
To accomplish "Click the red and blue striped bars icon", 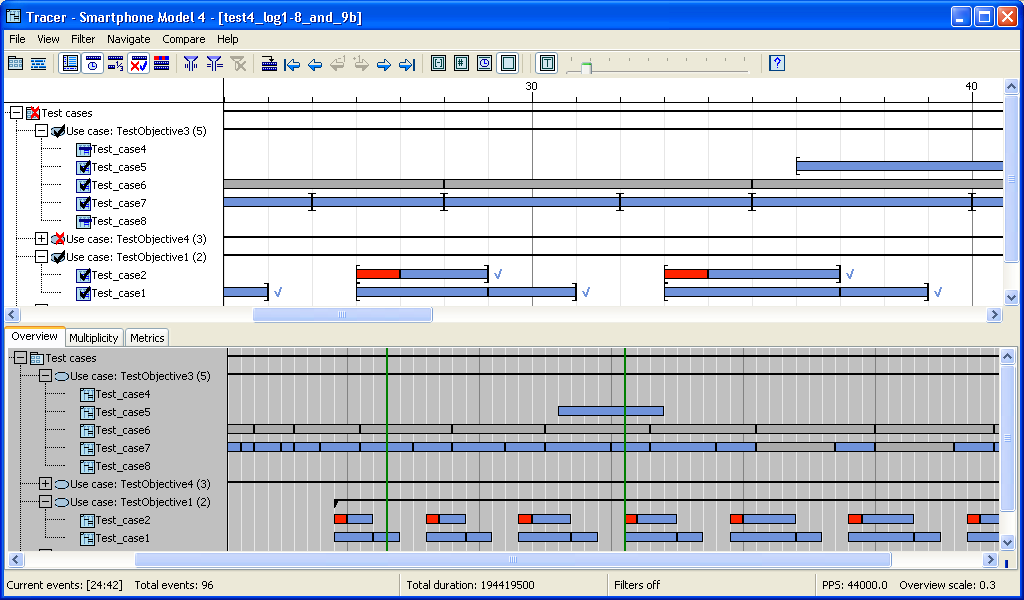I will tap(161, 64).
